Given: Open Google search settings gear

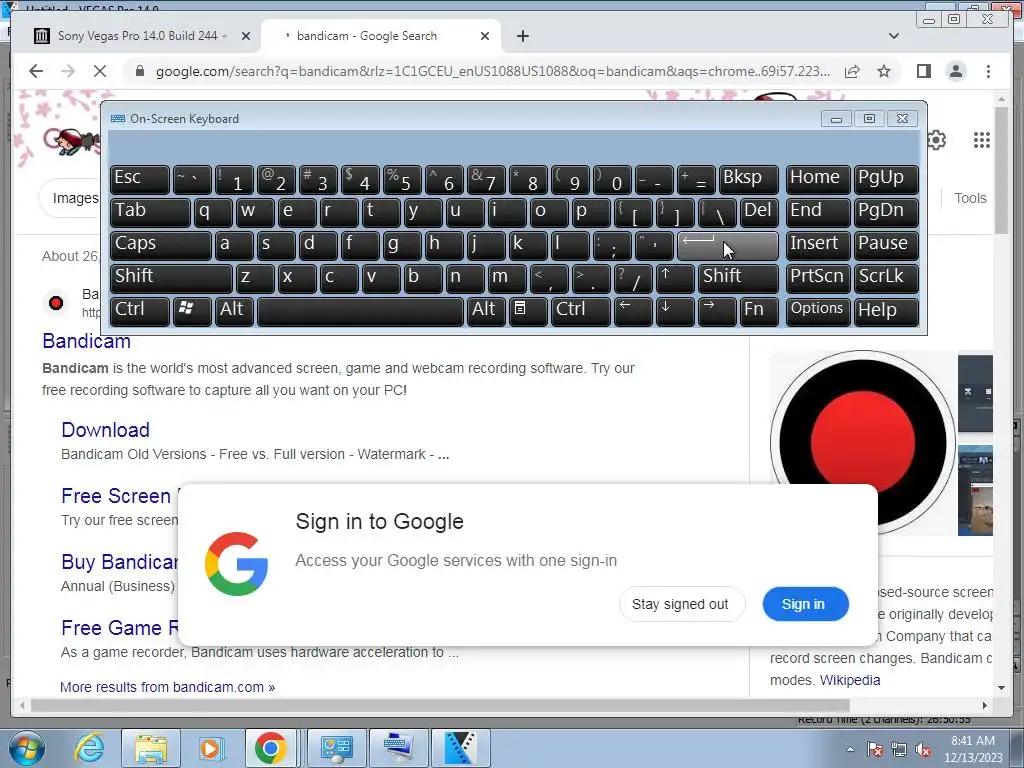Looking at the screenshot, I should (x=936, y=140).
